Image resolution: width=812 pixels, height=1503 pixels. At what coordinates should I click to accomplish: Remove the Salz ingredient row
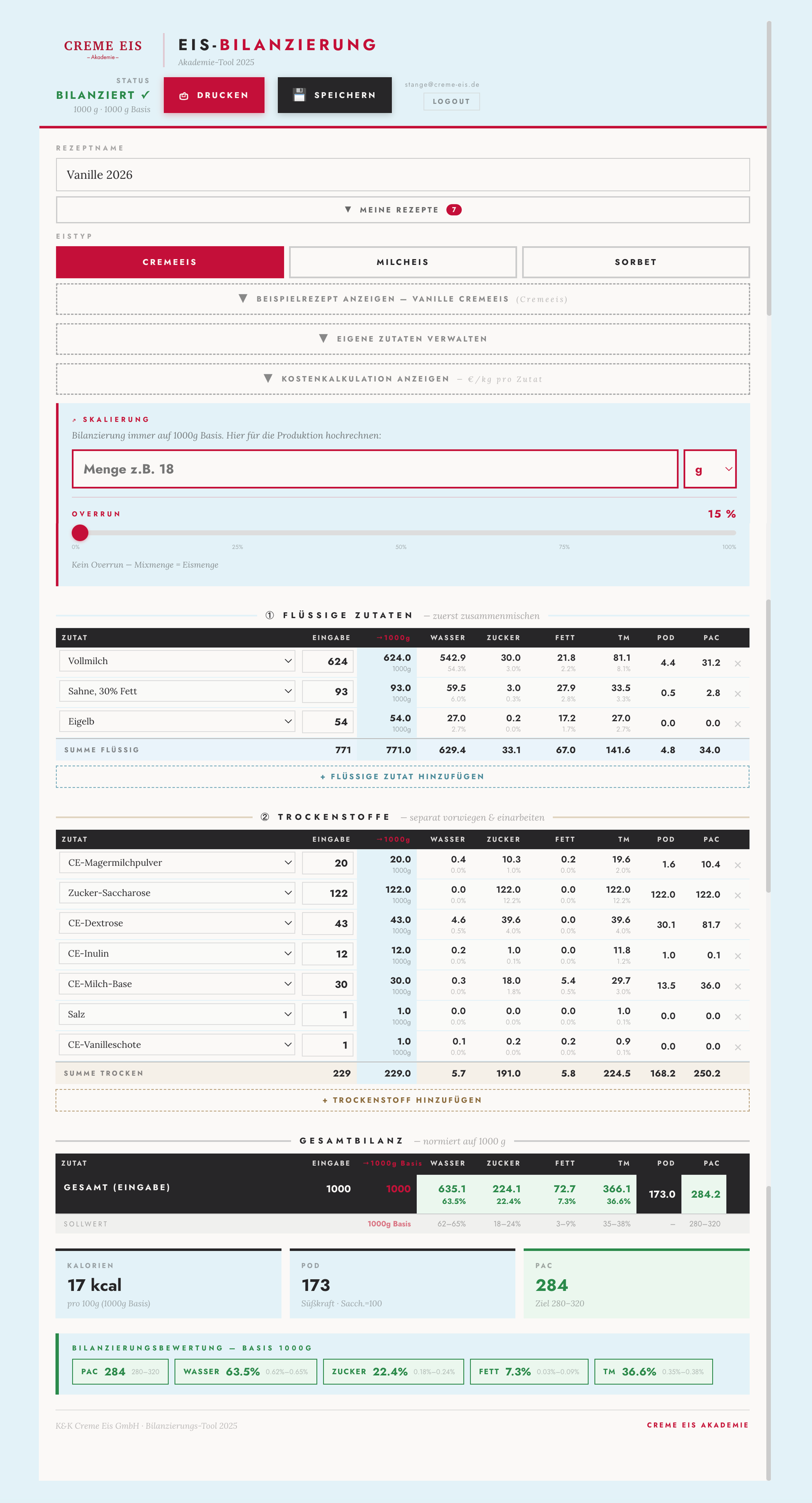pyautogui.click(x=737, y=1017)
